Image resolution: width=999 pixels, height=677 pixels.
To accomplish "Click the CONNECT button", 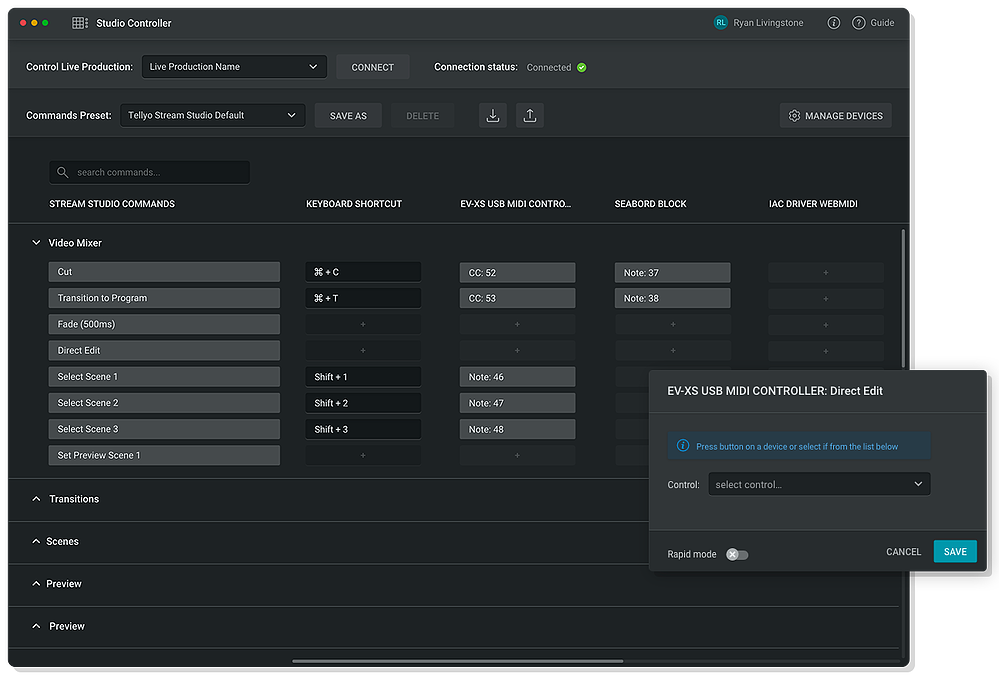I will click(373, 67).
